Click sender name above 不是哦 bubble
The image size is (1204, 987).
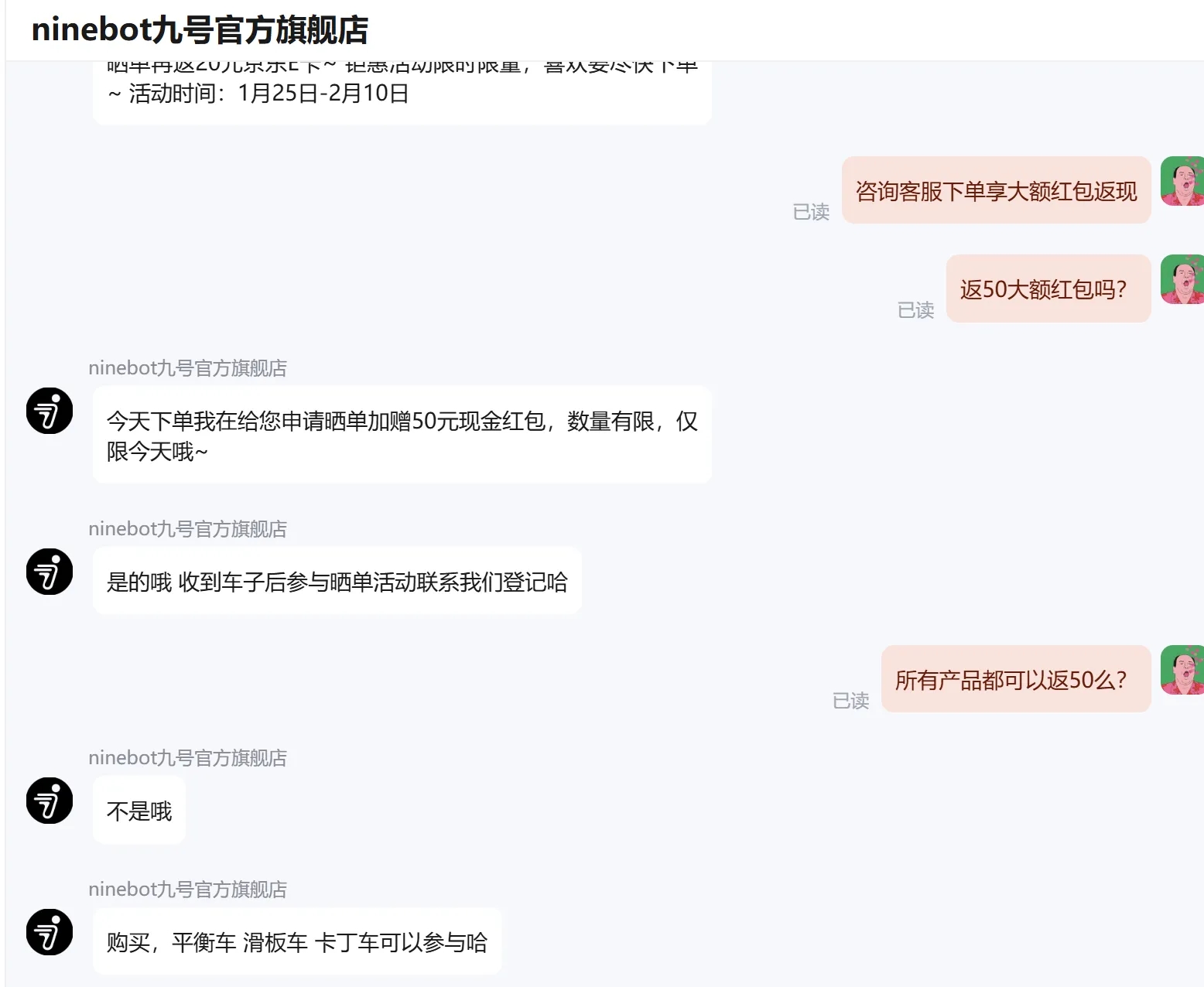click(x=187, y=757)
